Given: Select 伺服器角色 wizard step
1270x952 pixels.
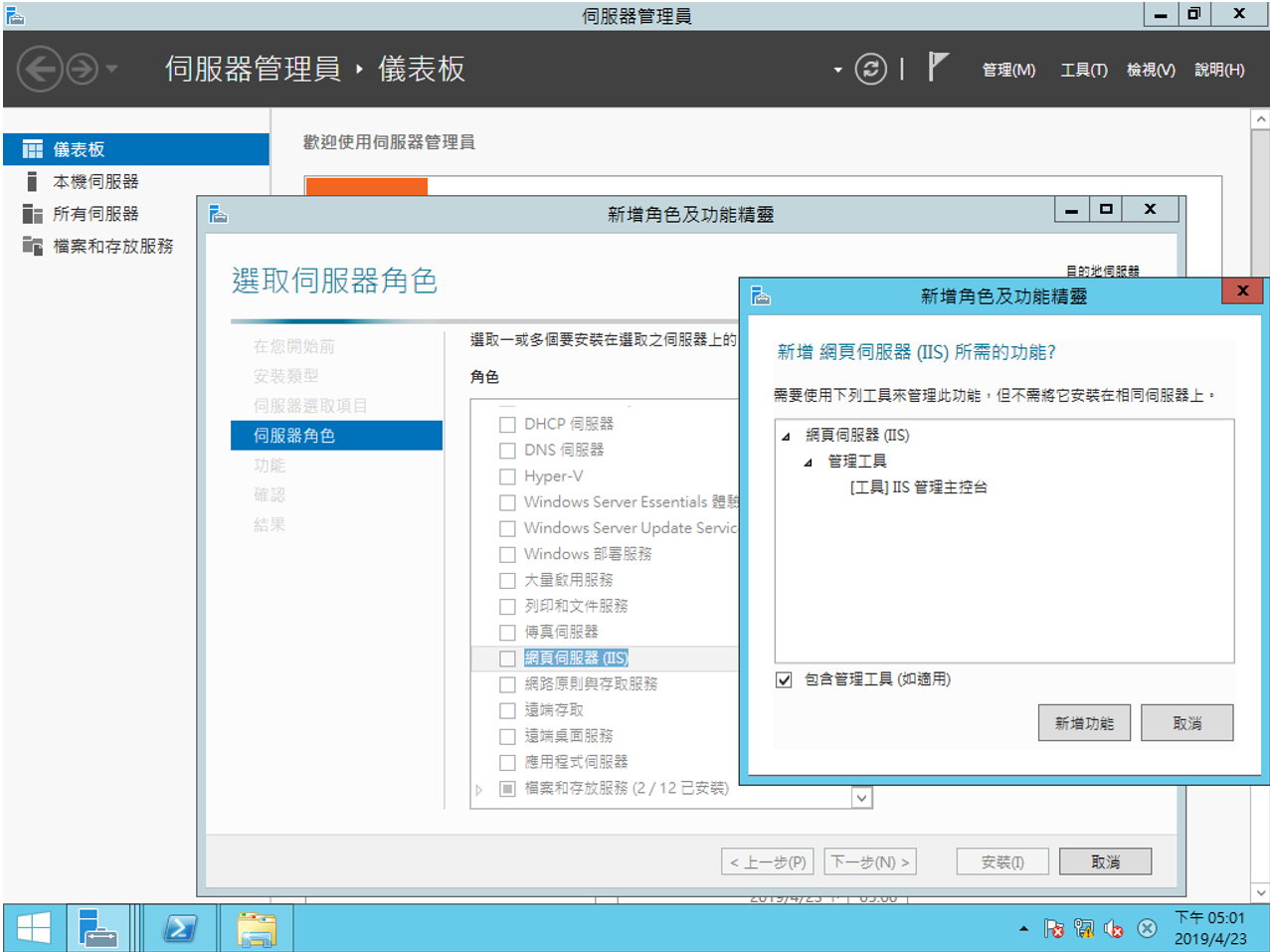Looking at the screenshot, I should coord(336,436).
